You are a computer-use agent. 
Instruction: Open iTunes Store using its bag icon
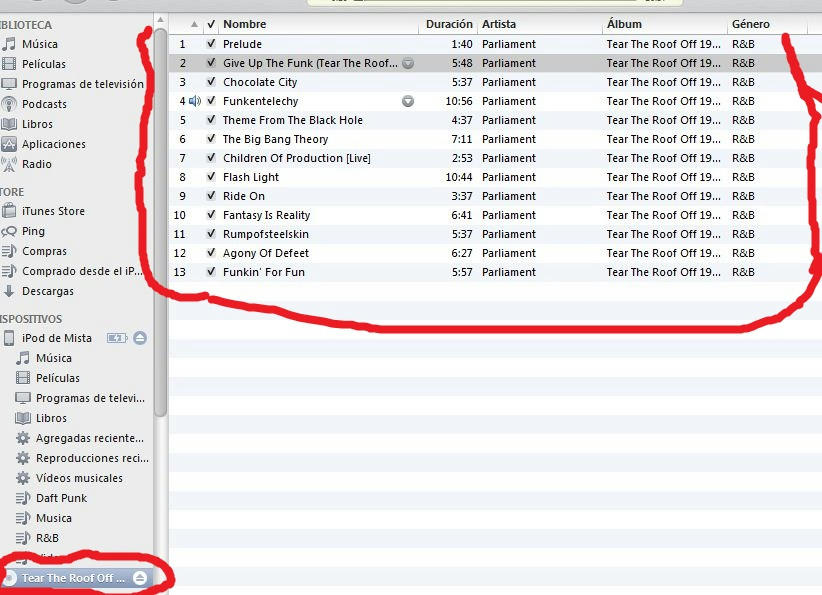tap(9, 211)
